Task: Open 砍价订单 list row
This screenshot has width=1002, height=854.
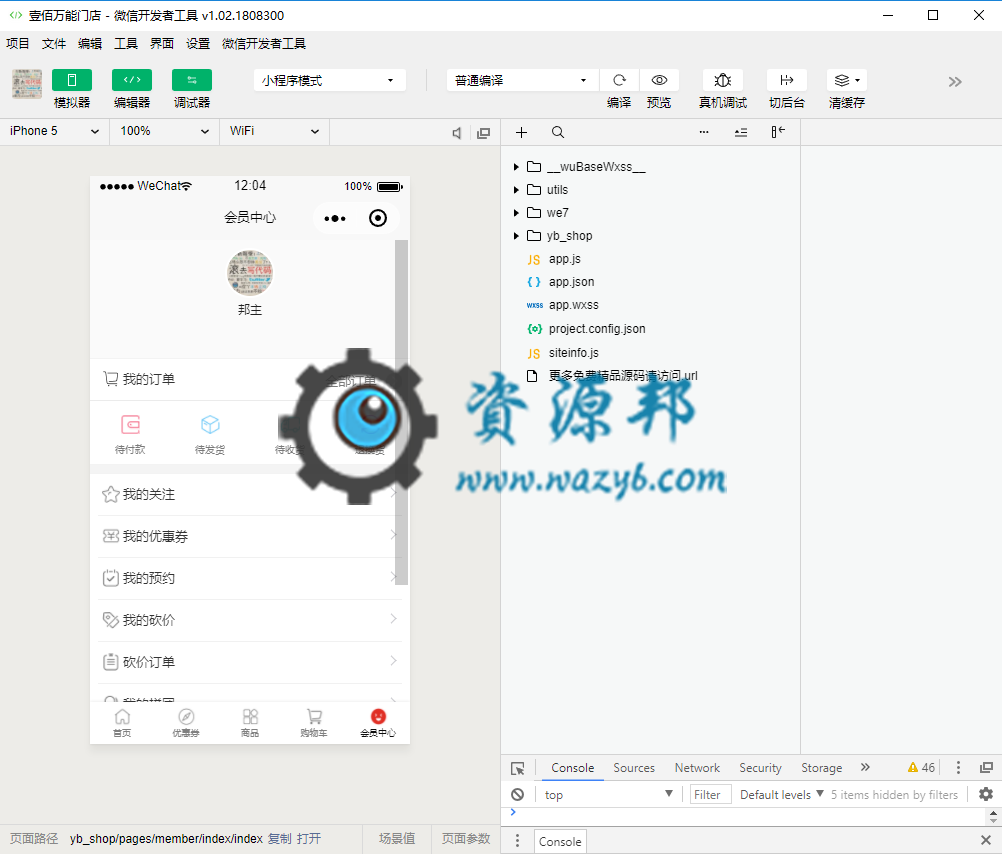Action: (x=250, y=662)
